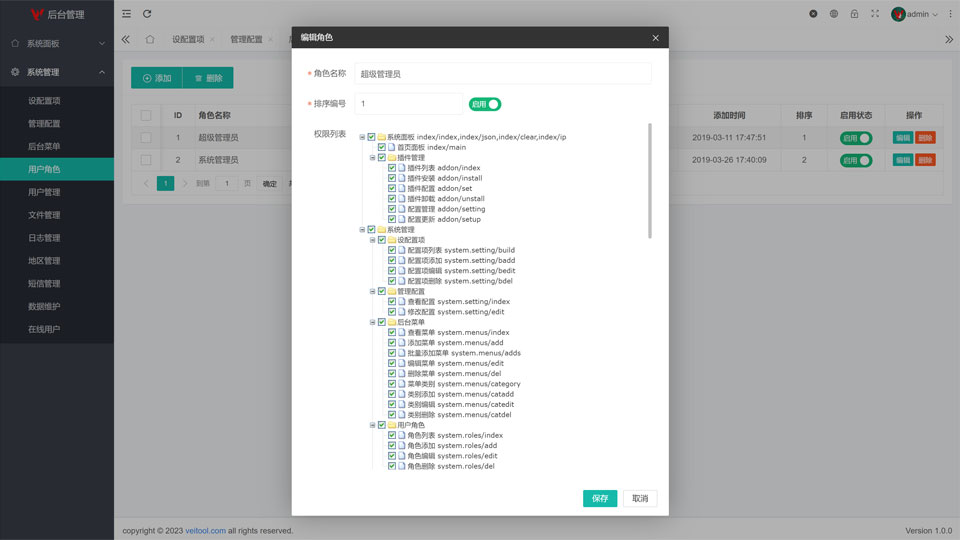Collapse the 系统管理 tree node
Image resolution: width=960 pixels, height=540 pixels.
[x=362, y=230]
